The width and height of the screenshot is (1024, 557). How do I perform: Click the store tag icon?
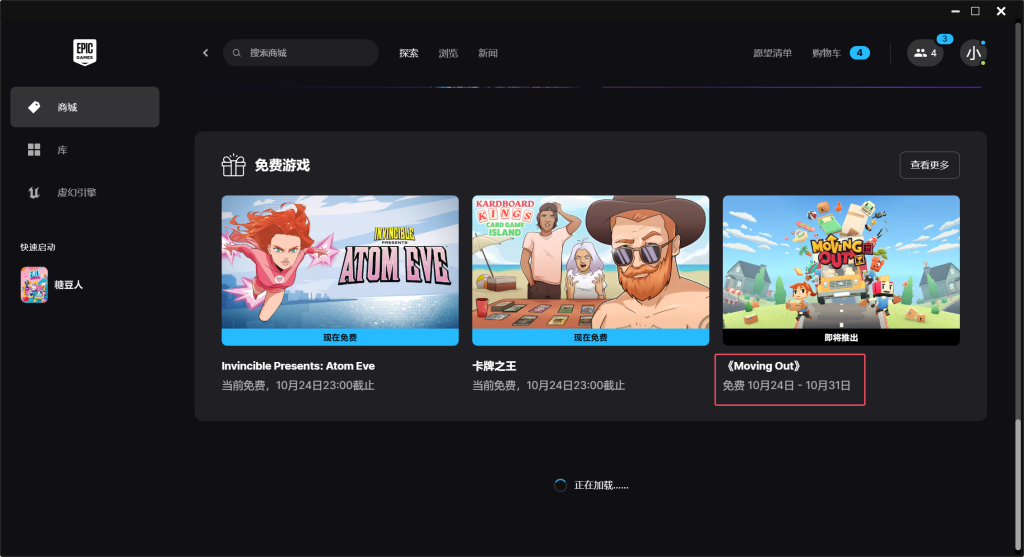click(34, 107)
